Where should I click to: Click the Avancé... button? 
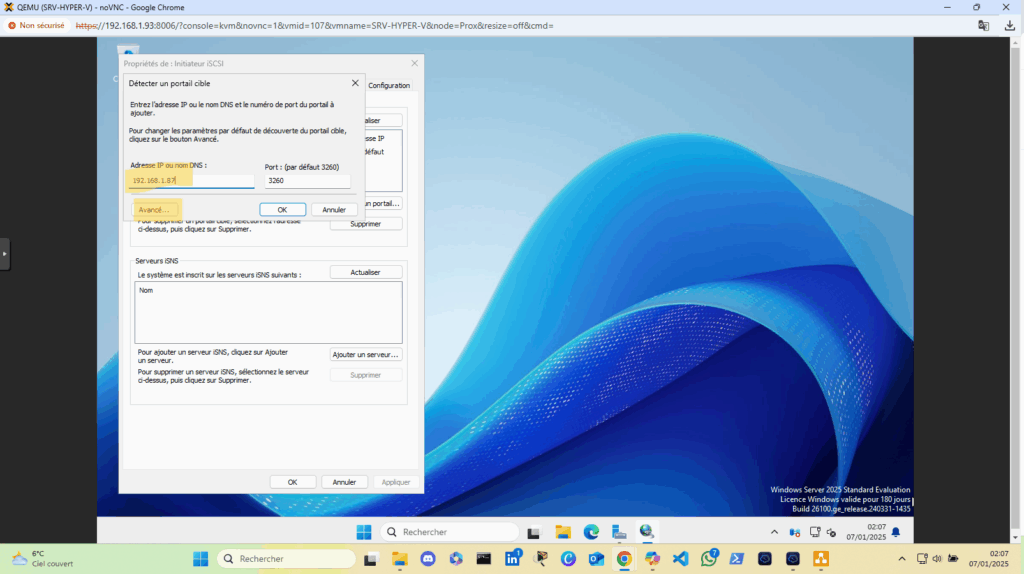(153, 210)
